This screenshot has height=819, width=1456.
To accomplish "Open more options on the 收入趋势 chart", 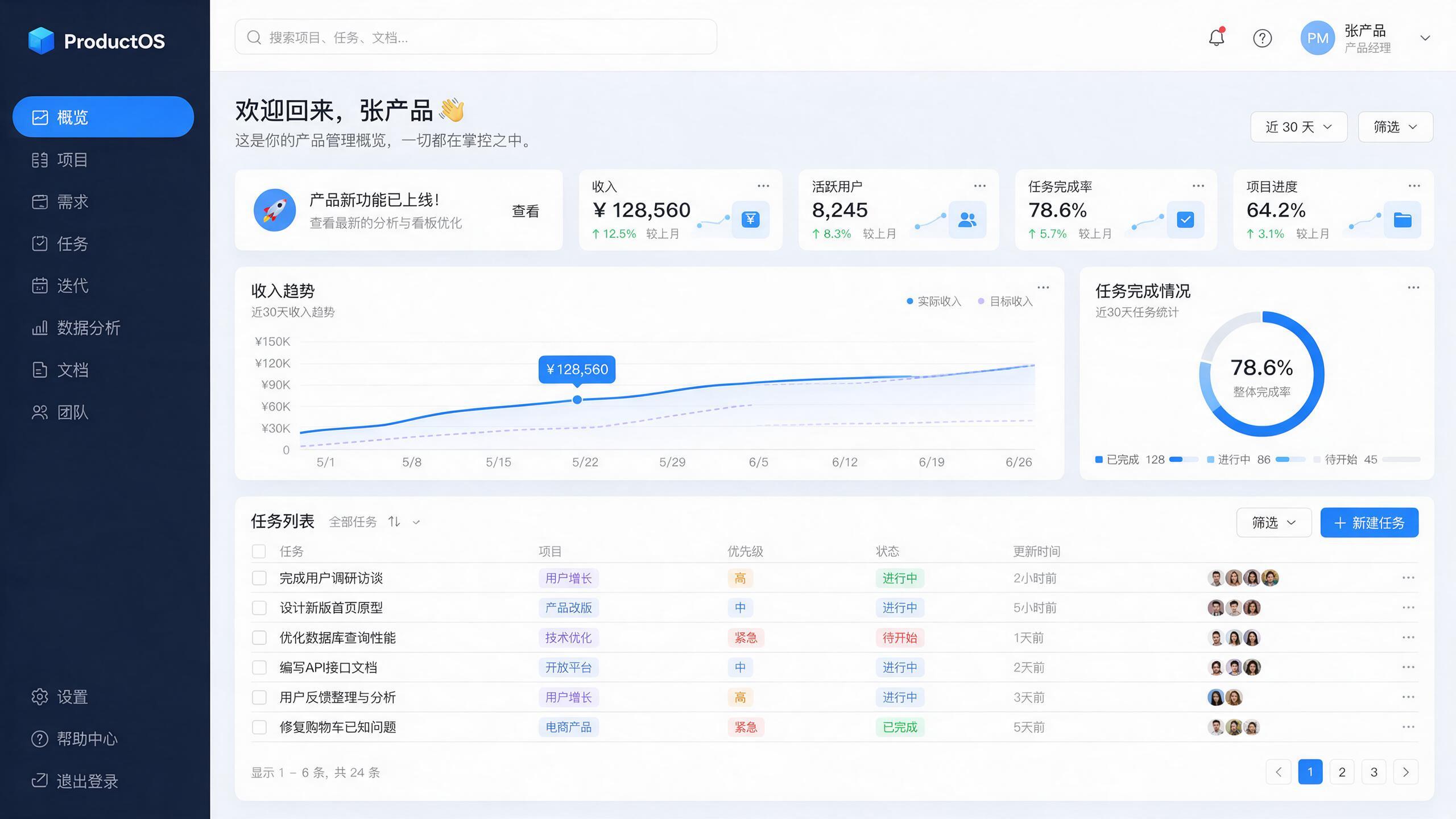I will tap(1043, 287).
